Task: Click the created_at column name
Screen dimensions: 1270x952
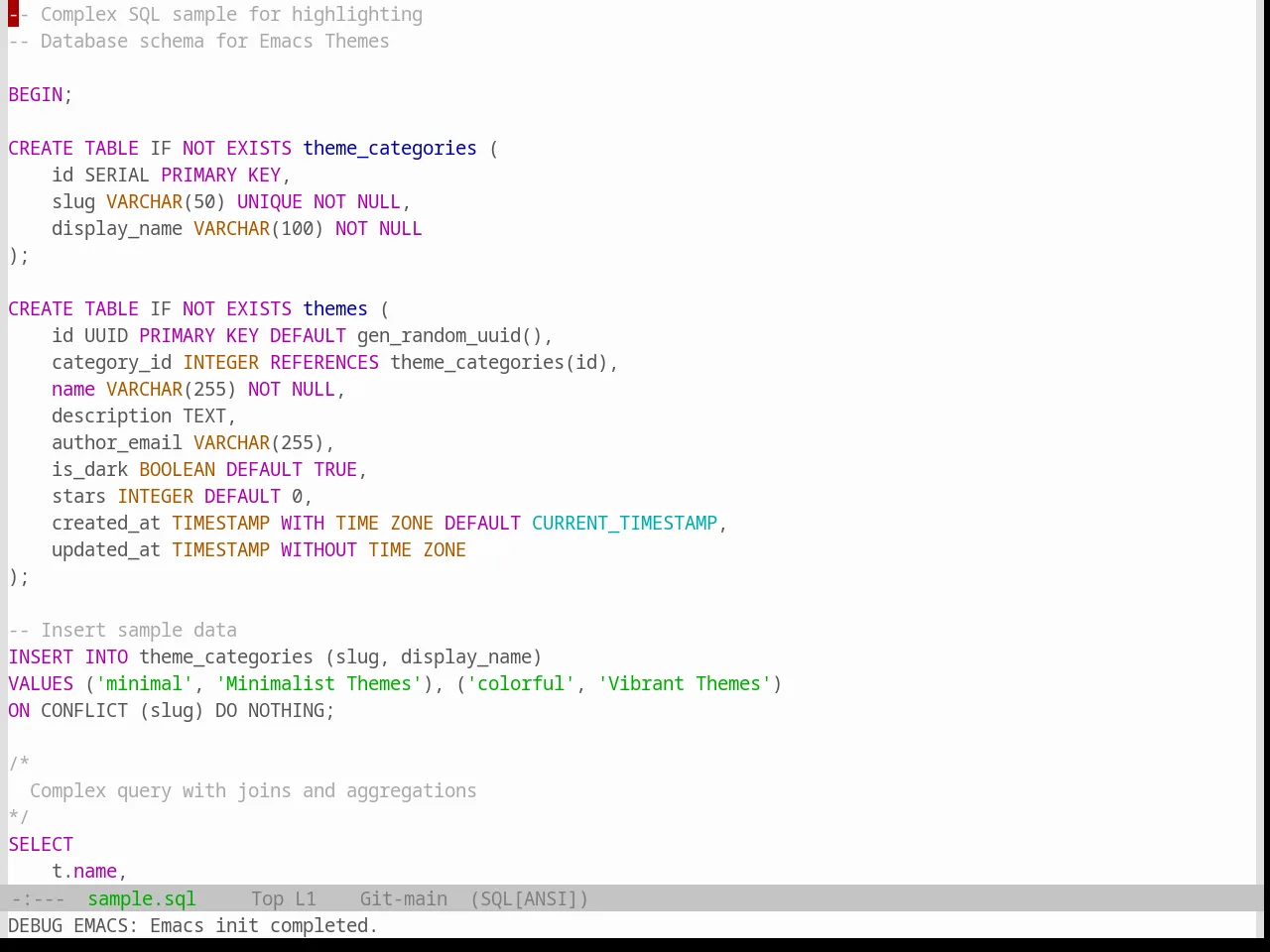Action: coord(106,523)
